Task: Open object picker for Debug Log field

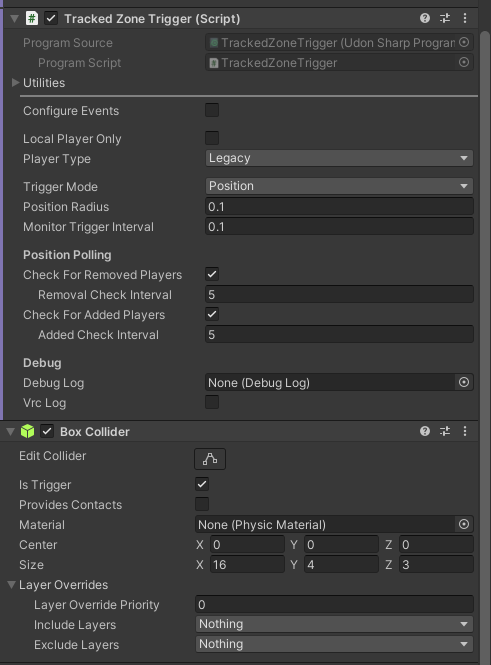Action: (x=464, y=382)
